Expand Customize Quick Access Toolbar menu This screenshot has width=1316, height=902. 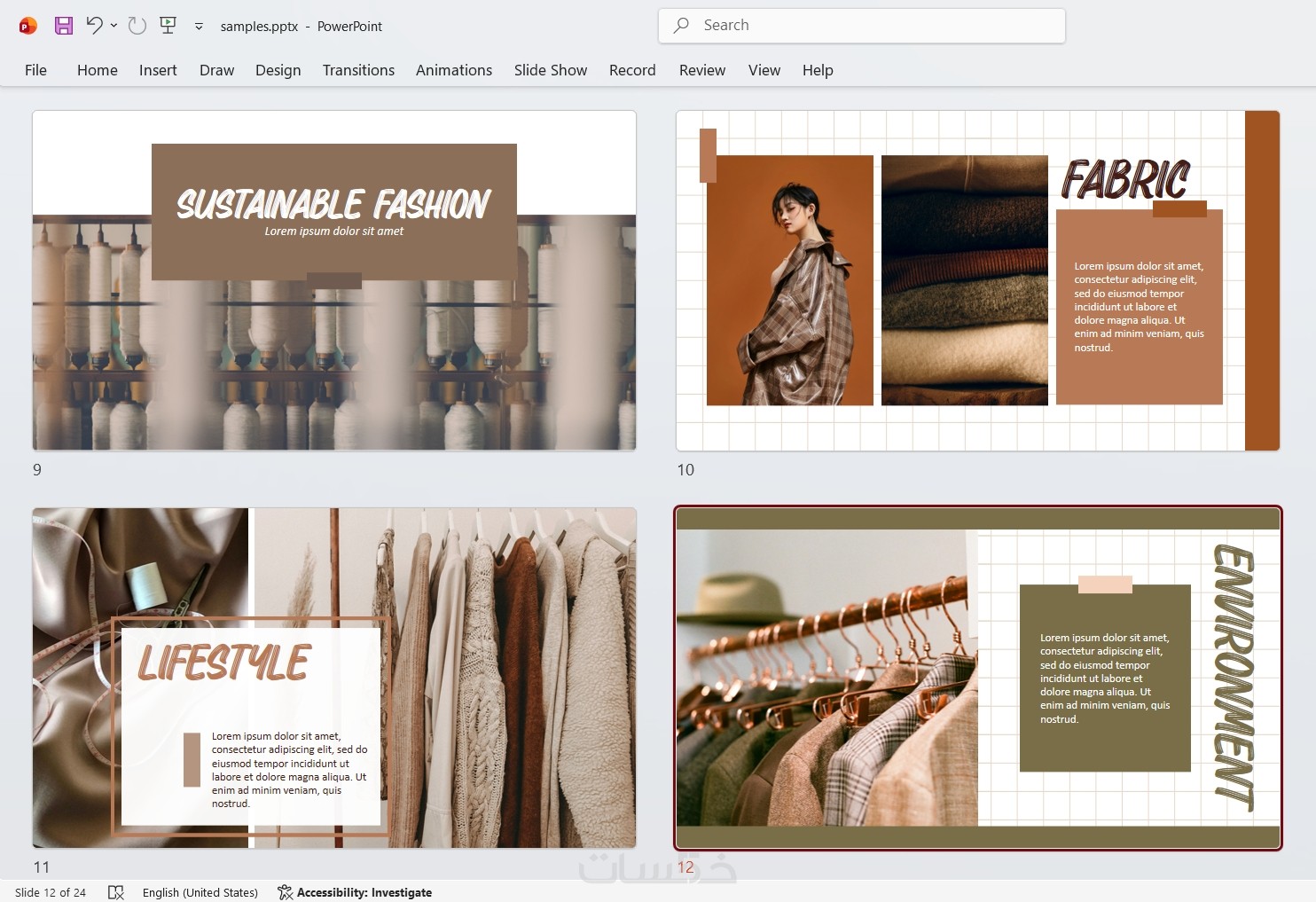tap(199, 27)
